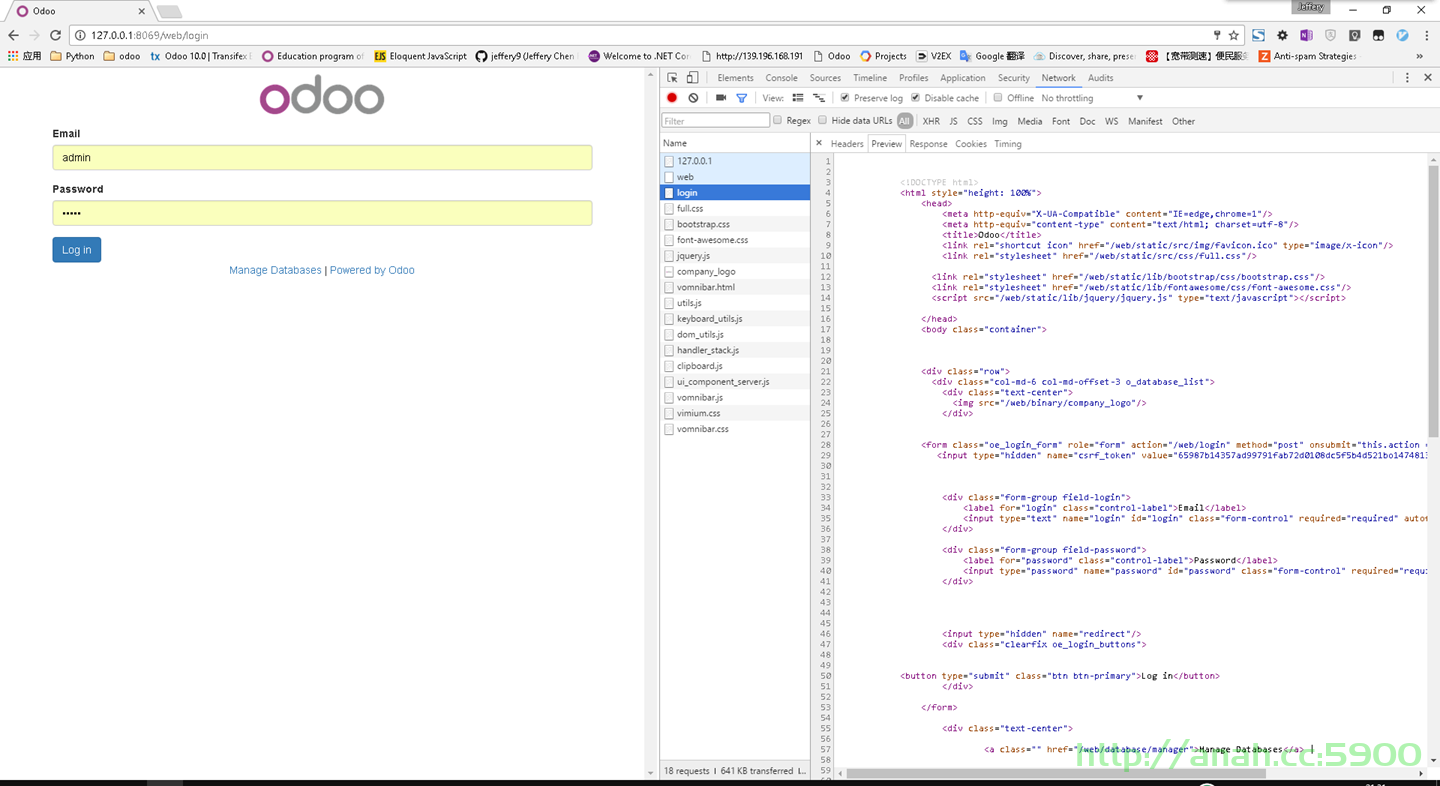The image size is (1440, 786).
Task: Clear the network log
Action: (693, 98)
